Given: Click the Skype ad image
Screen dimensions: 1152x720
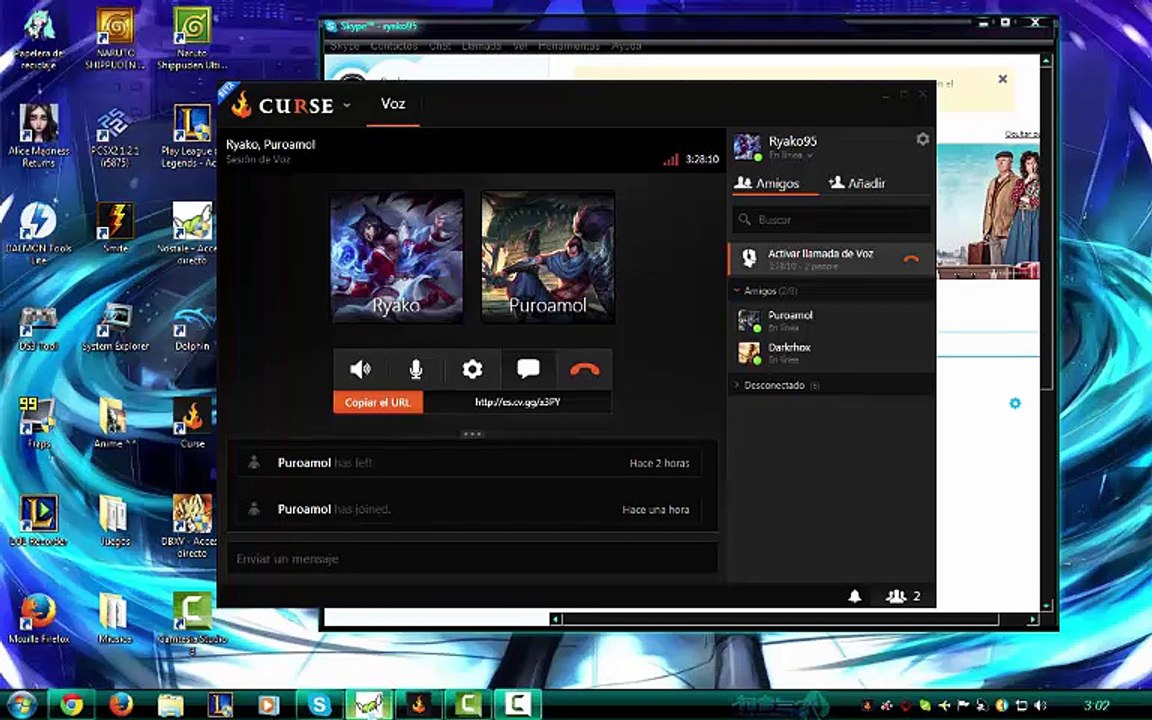Looking at the screenshot, I should tap(988, 212).
